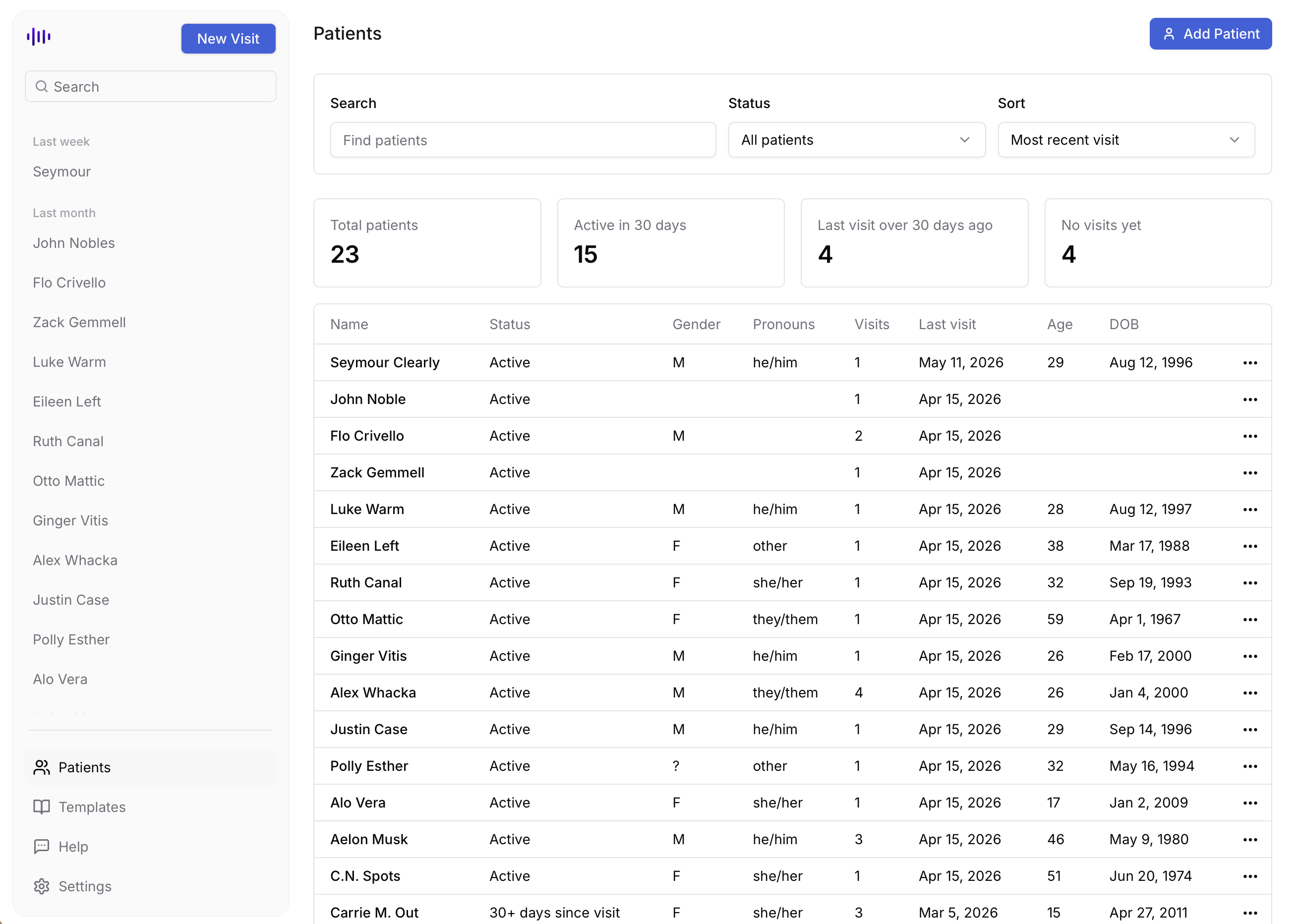Image resolution: width=1295 pixels, height=924 pixels.
Task: Open the actions menu for John Noble
Action: [1249, 400]
